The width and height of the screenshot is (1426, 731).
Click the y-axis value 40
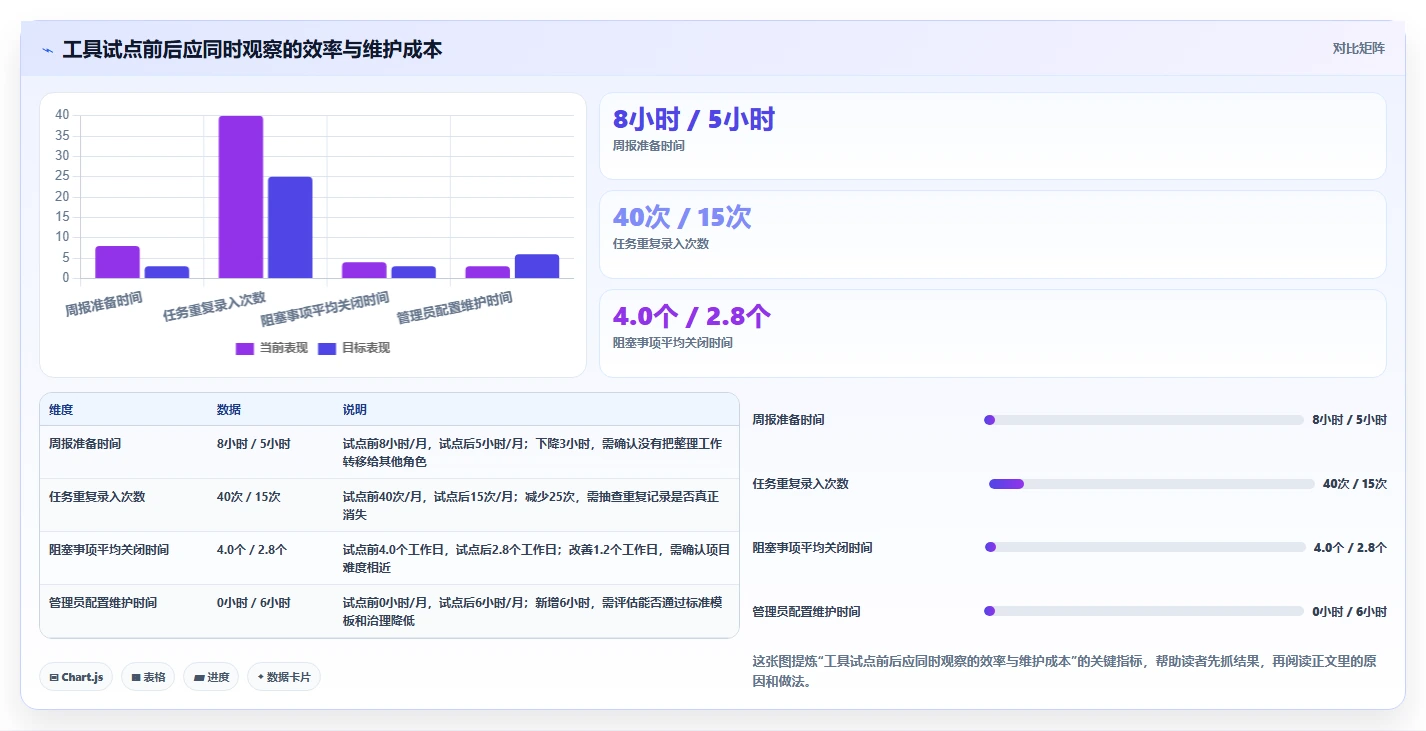point(62,115)
